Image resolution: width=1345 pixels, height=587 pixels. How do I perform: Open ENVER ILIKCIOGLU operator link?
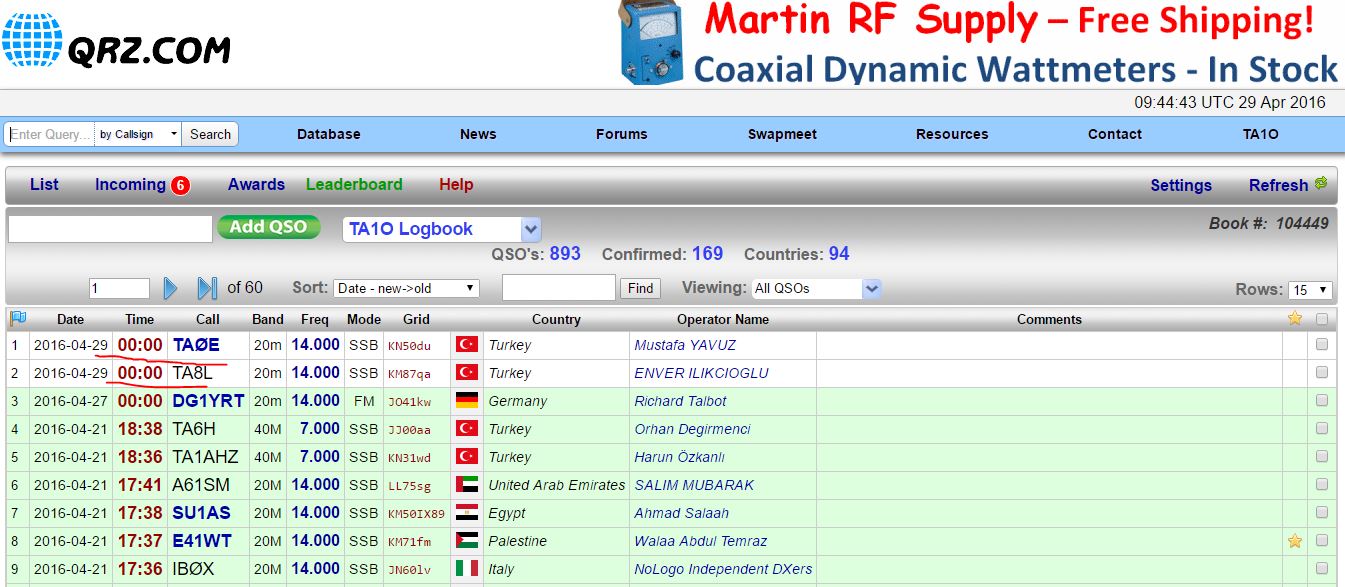coord(699,373)
